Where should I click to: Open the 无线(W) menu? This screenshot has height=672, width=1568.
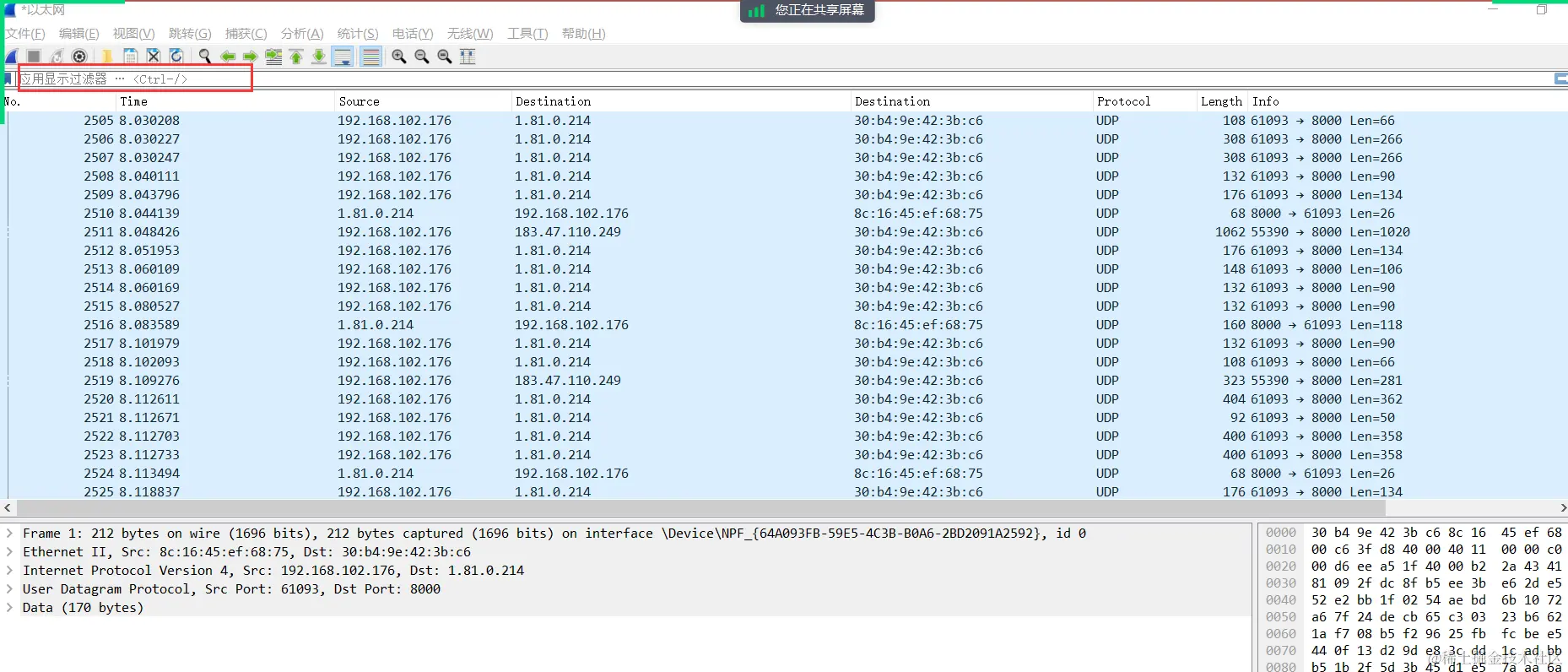(x=470, y=34)
